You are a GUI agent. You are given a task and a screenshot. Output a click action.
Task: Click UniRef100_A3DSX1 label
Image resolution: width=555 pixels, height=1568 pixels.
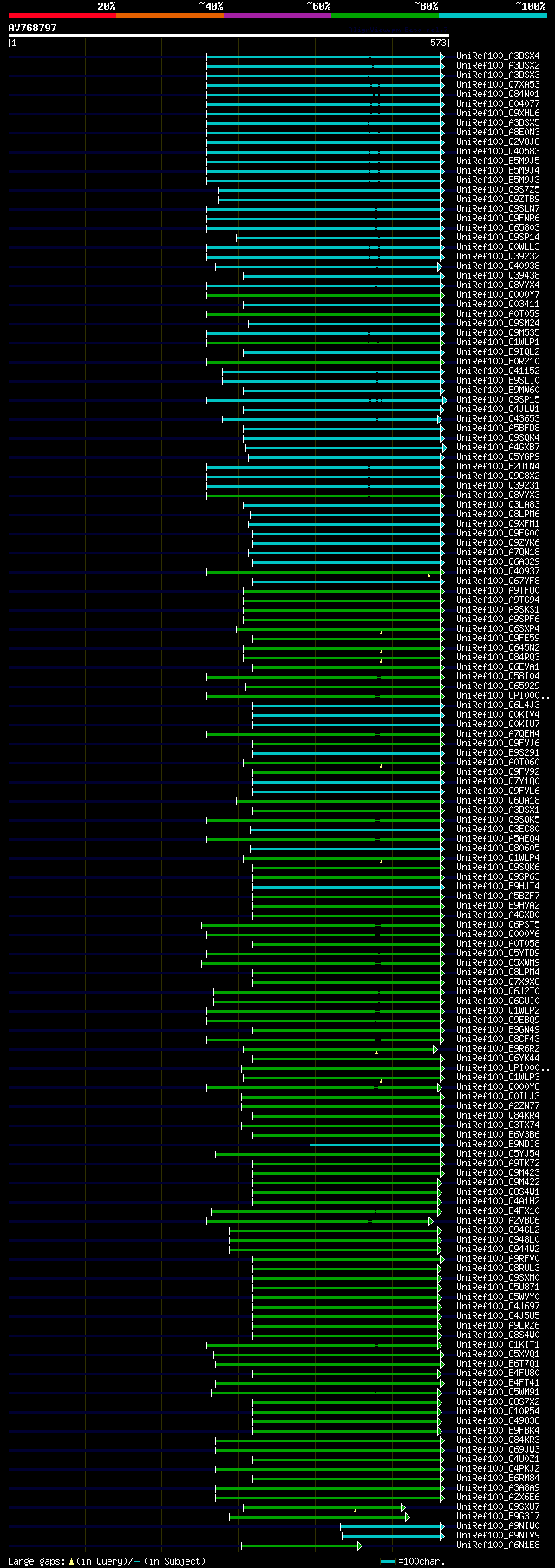coord(498,810)
